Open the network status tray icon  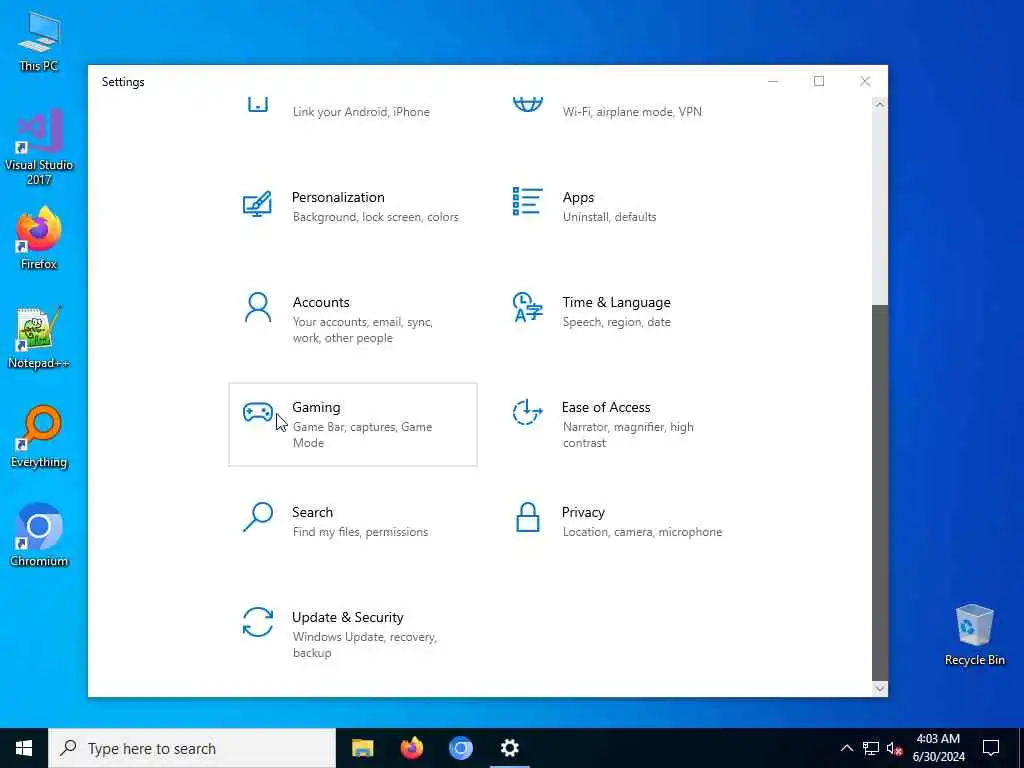click(871, 748)
